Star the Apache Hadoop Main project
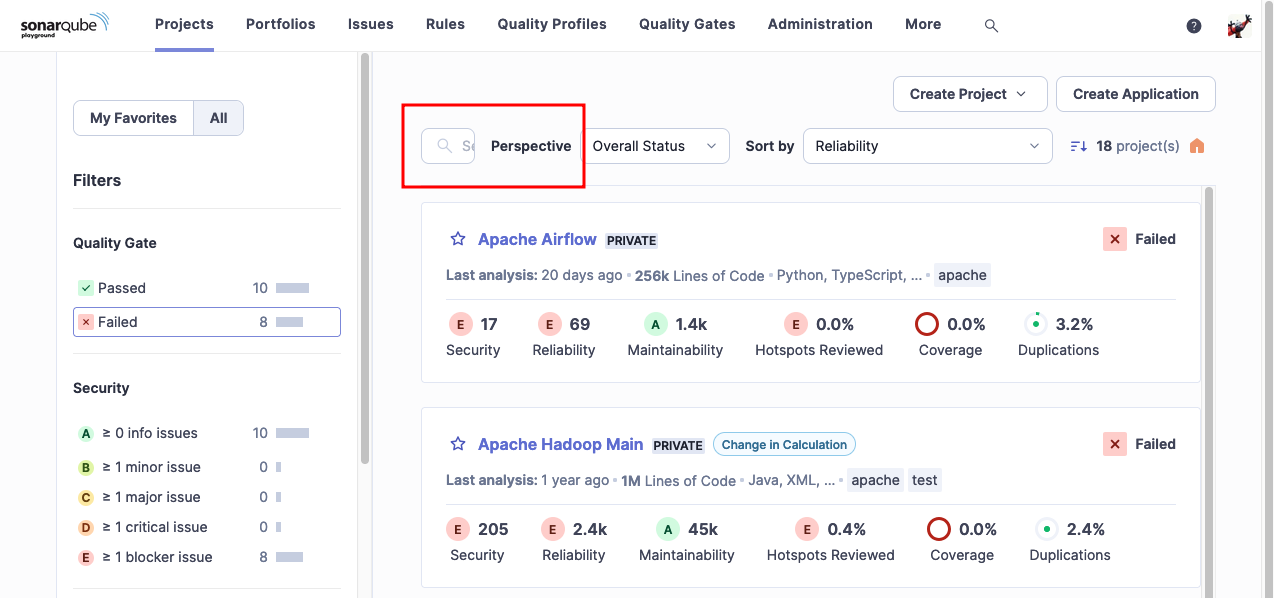The width and height of the screenshot is (1274, 598). click(x=458, y=444)
